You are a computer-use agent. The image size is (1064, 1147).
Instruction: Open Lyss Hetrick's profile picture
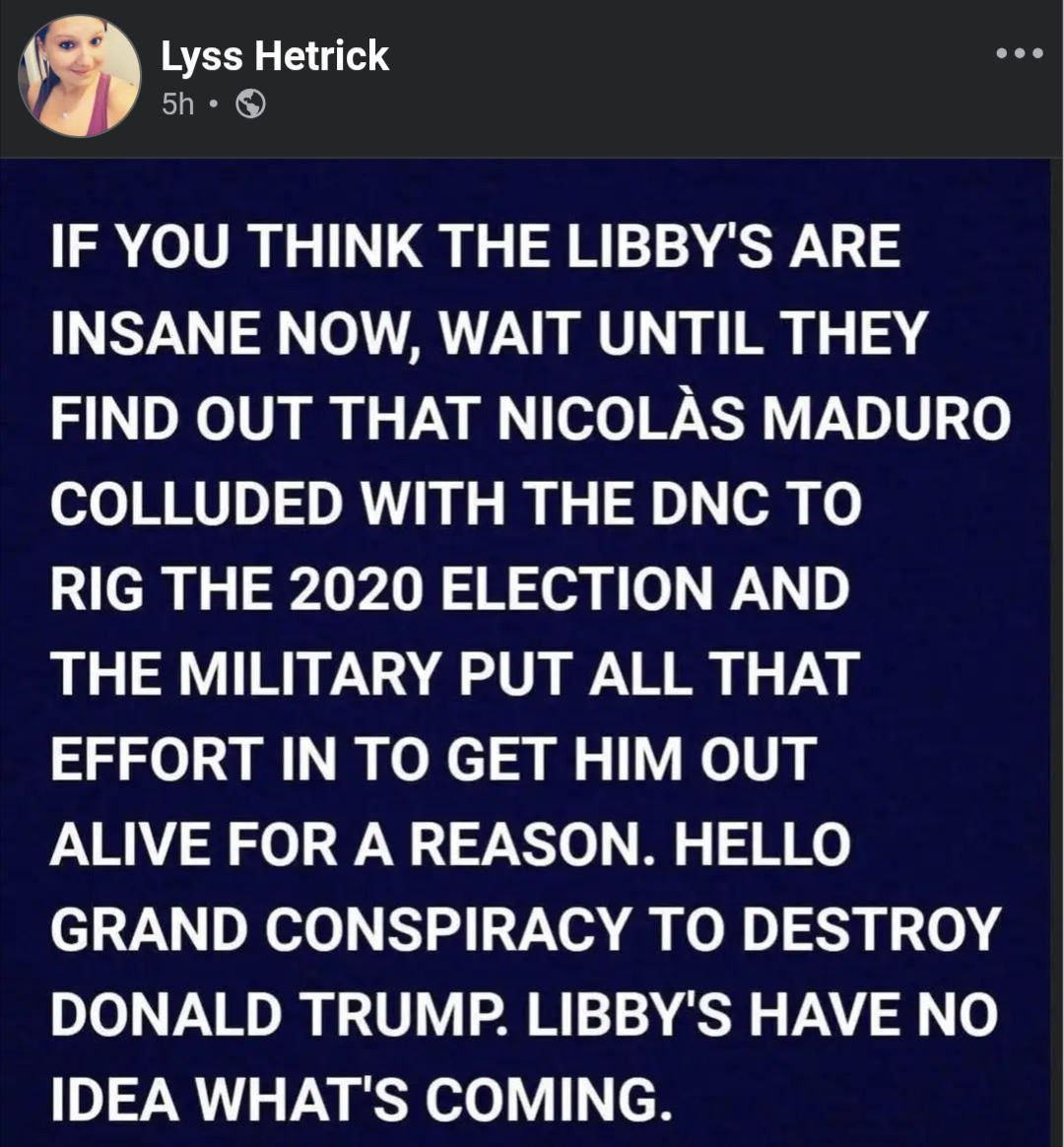click(79, 75)
